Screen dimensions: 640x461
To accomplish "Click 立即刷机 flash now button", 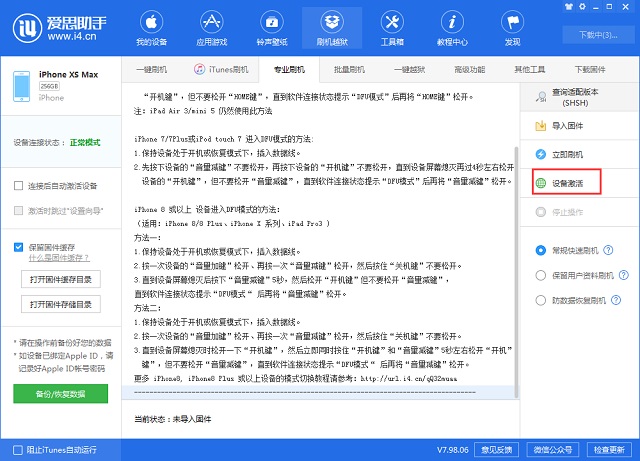I will [x=579, y=154].
